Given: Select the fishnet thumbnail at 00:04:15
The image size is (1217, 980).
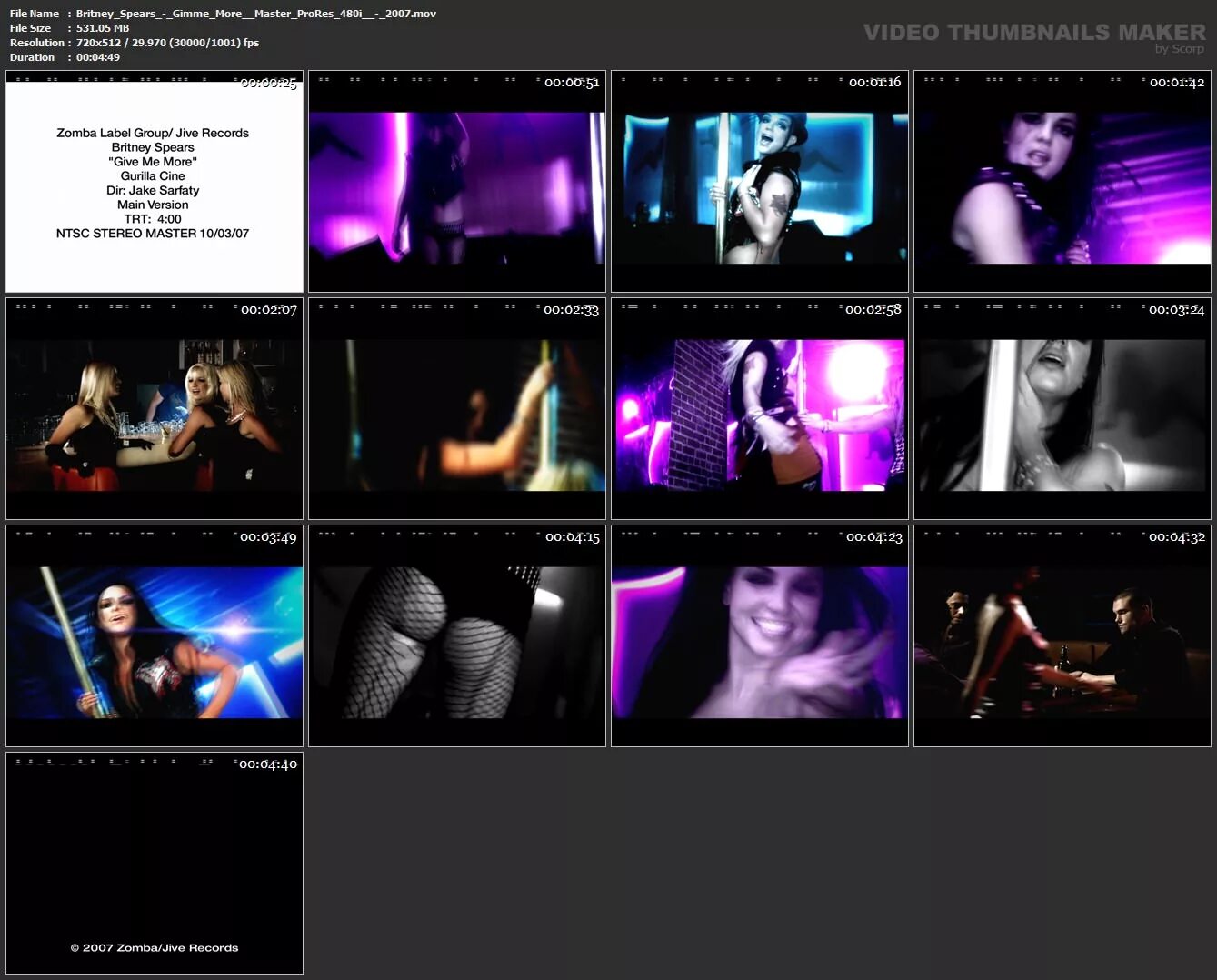Looking at the screenshot, I should click(457, 635).
